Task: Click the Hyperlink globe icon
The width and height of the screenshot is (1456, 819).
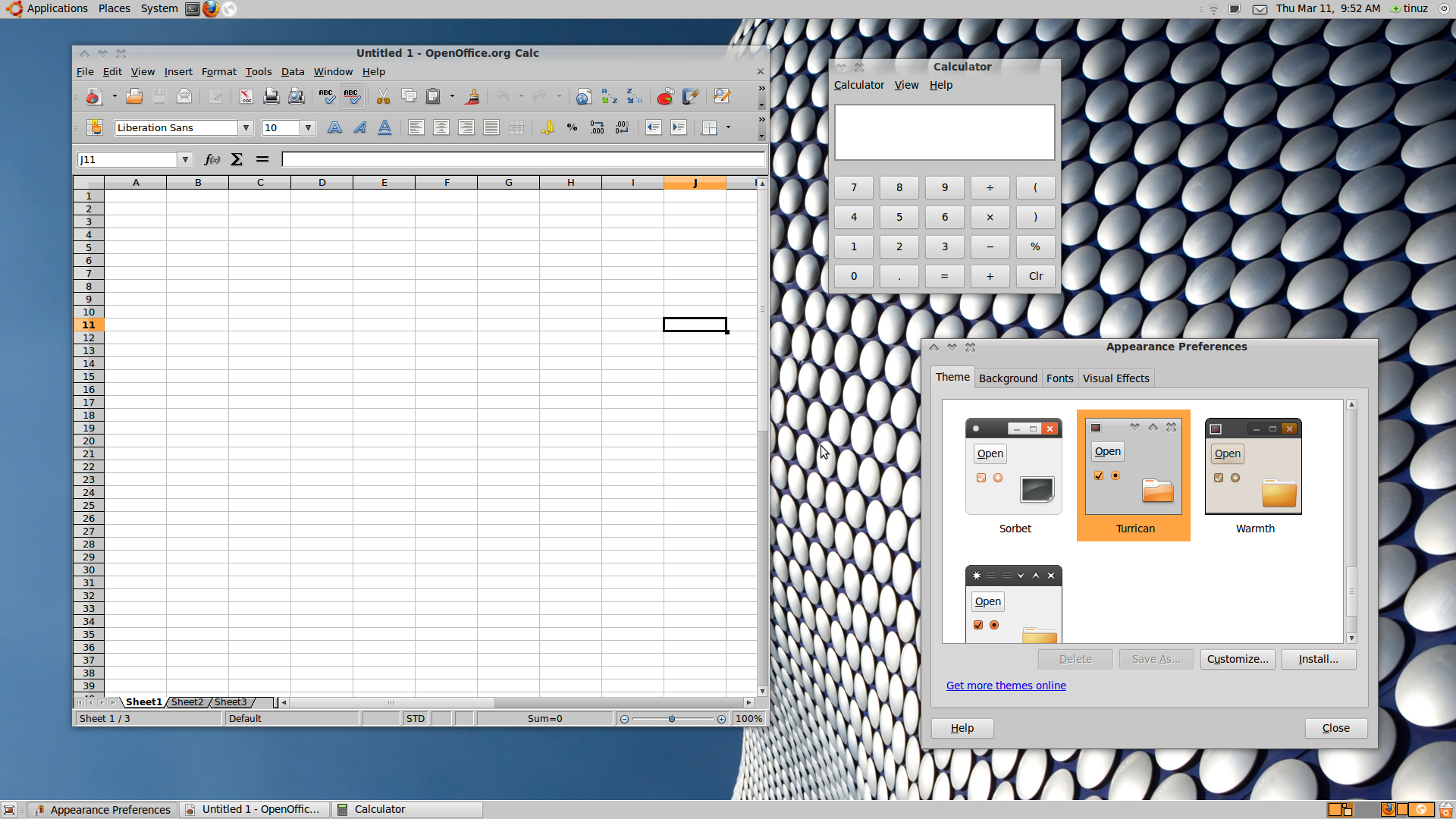Action: (583, 96)
